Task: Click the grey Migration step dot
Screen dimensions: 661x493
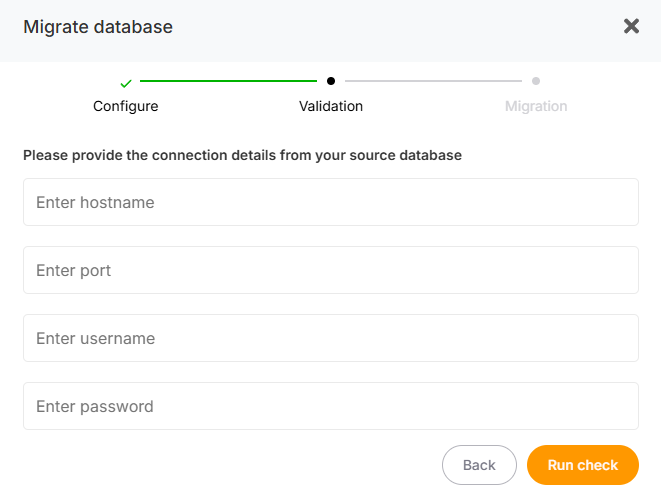Action: point(536,81)
